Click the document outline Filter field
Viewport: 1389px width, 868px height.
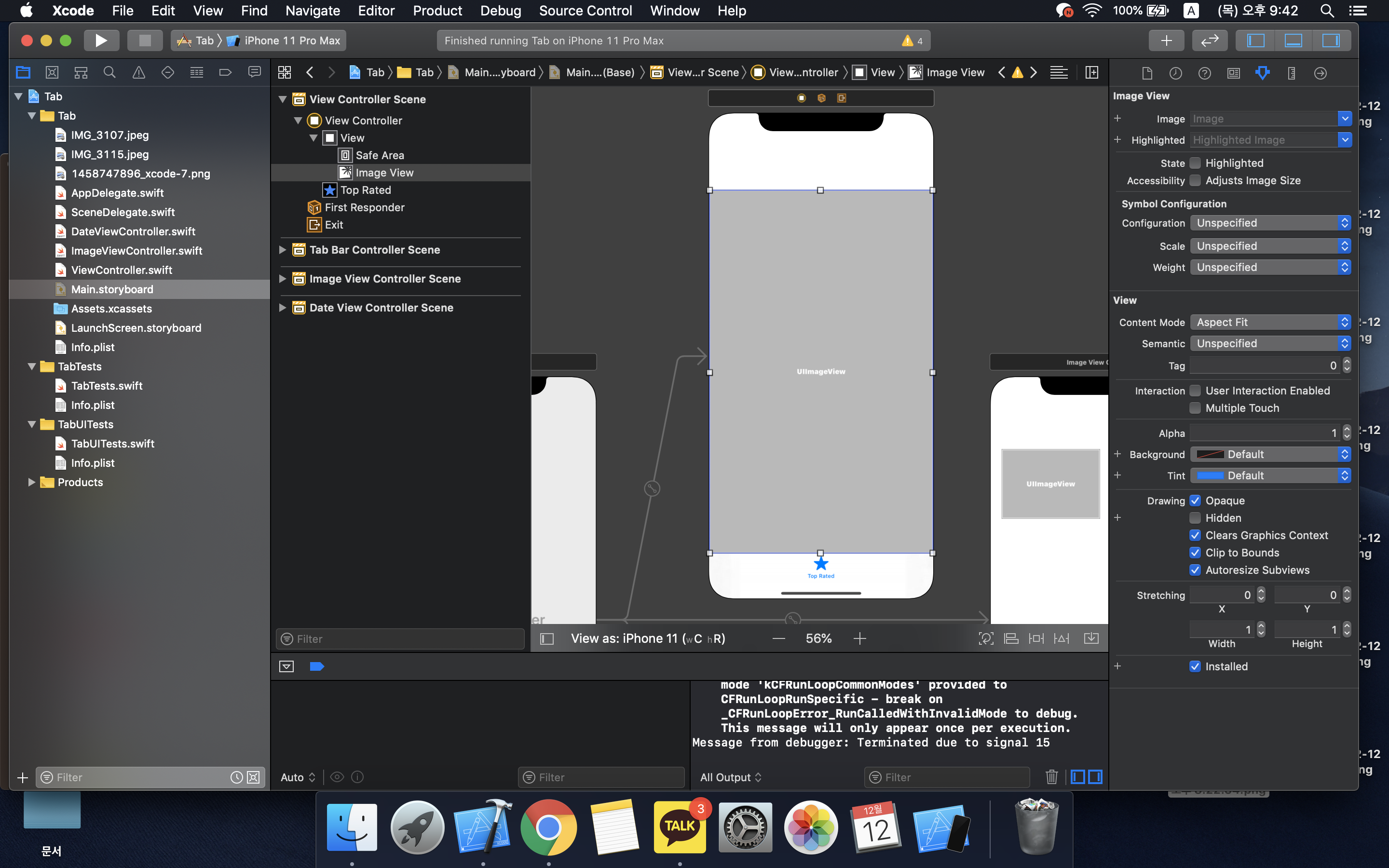pos(402,639)
